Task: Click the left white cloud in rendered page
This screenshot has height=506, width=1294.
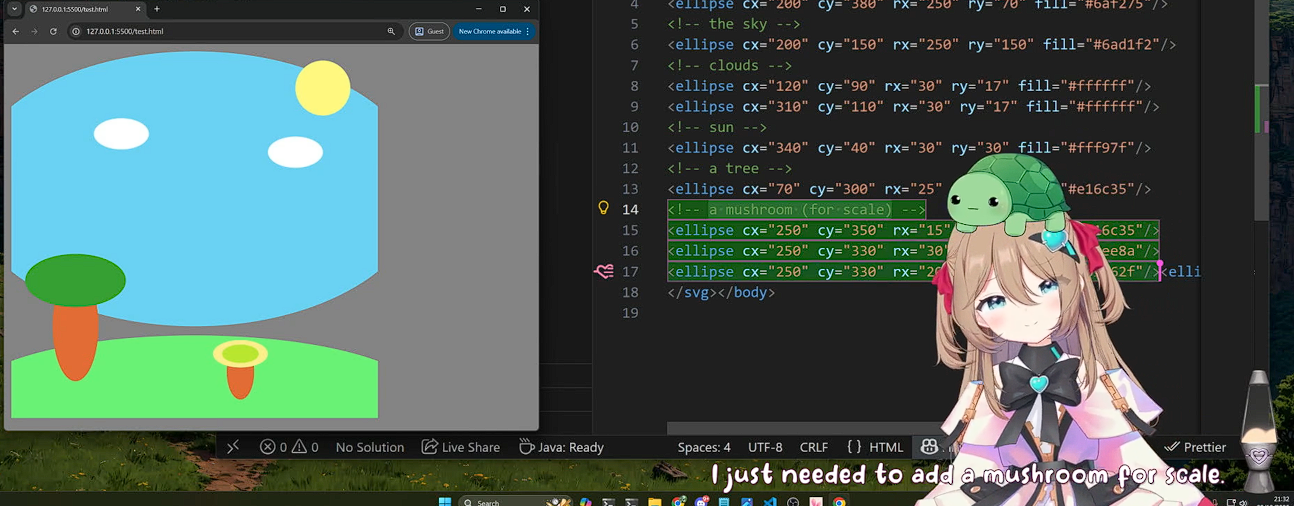Action: pos(121,133)
